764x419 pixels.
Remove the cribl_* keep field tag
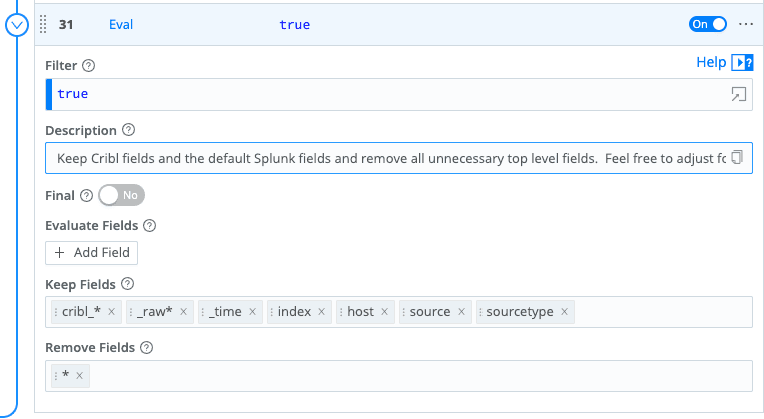(x=112, y=312)
